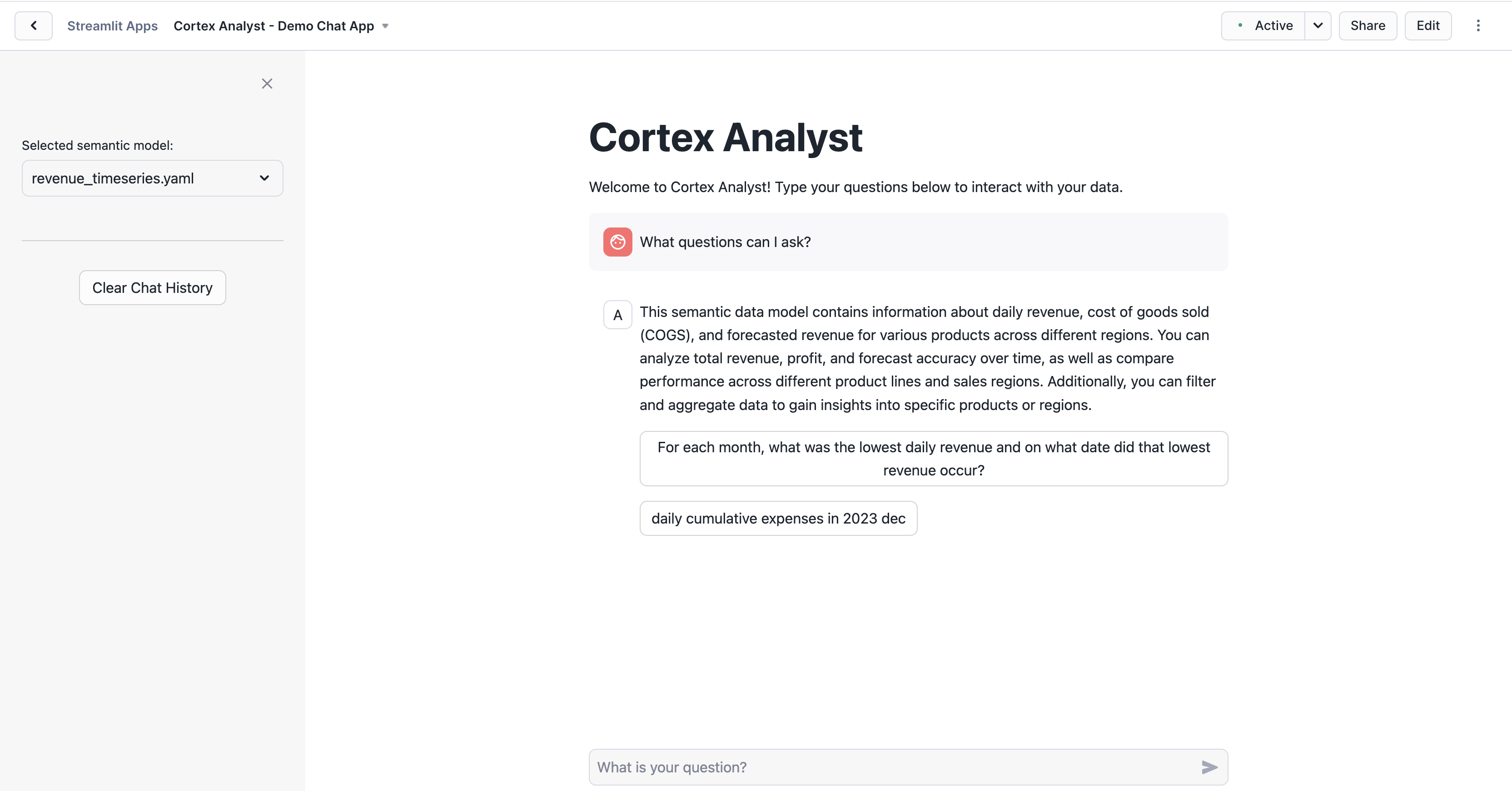The width and height of the screenshot is (1512, 791).
Task: Click the 'What is your question?' input
Action: [x=892, y=767]
